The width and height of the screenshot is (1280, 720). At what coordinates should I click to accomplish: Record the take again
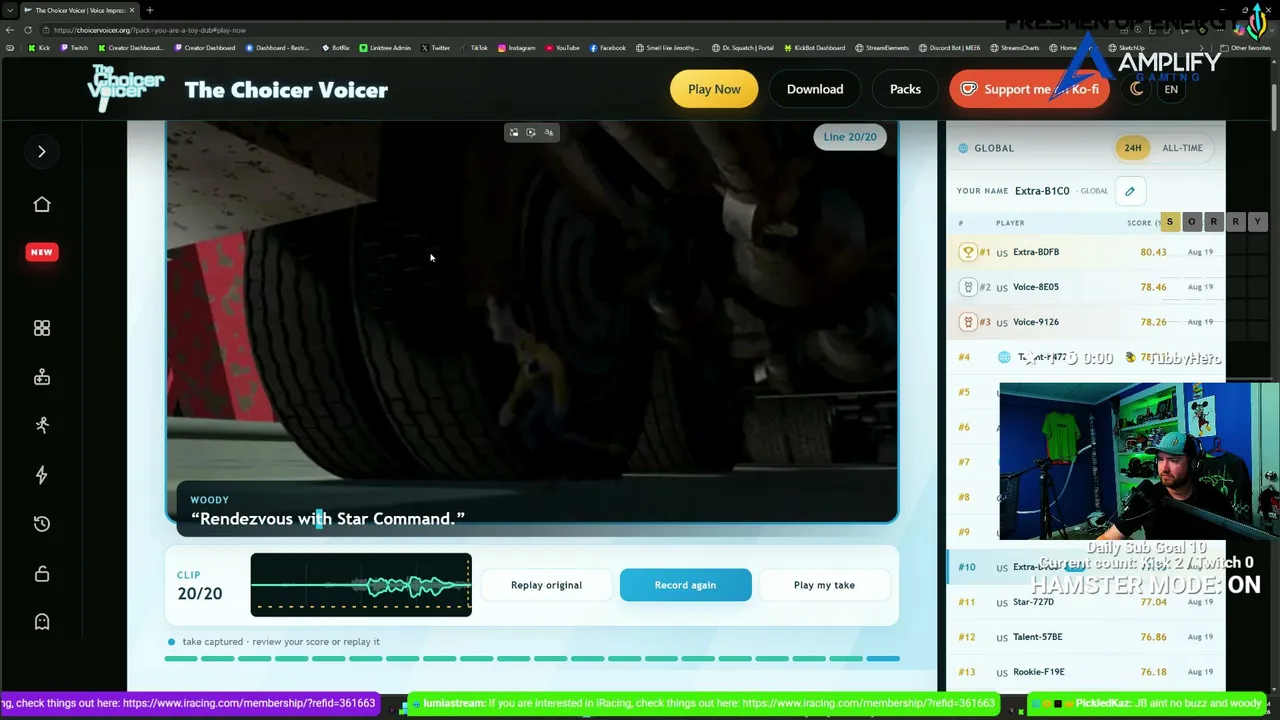click(x=685, y=585)
